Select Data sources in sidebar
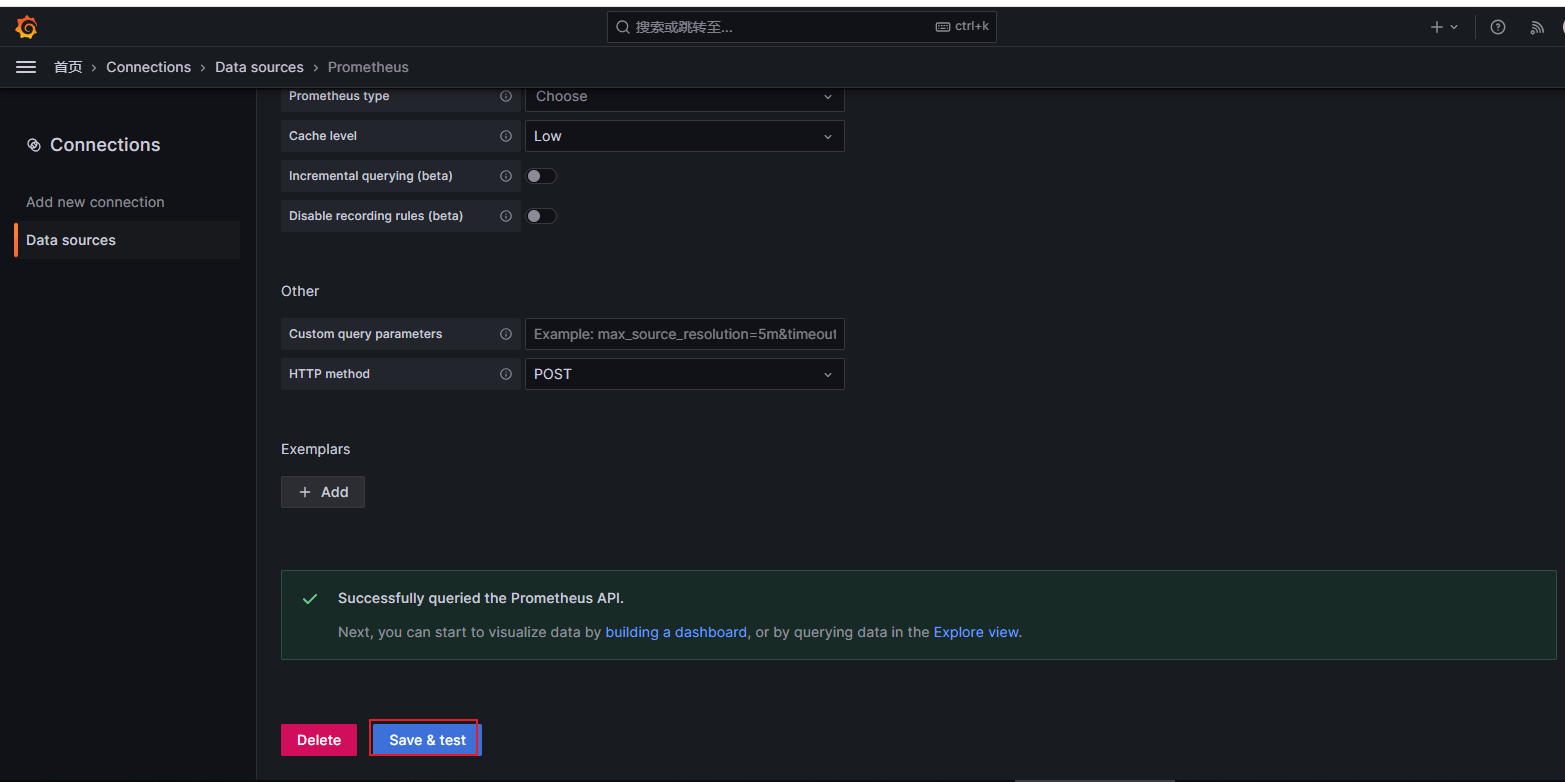This screenshot has width=1565, height=782. 71,240
